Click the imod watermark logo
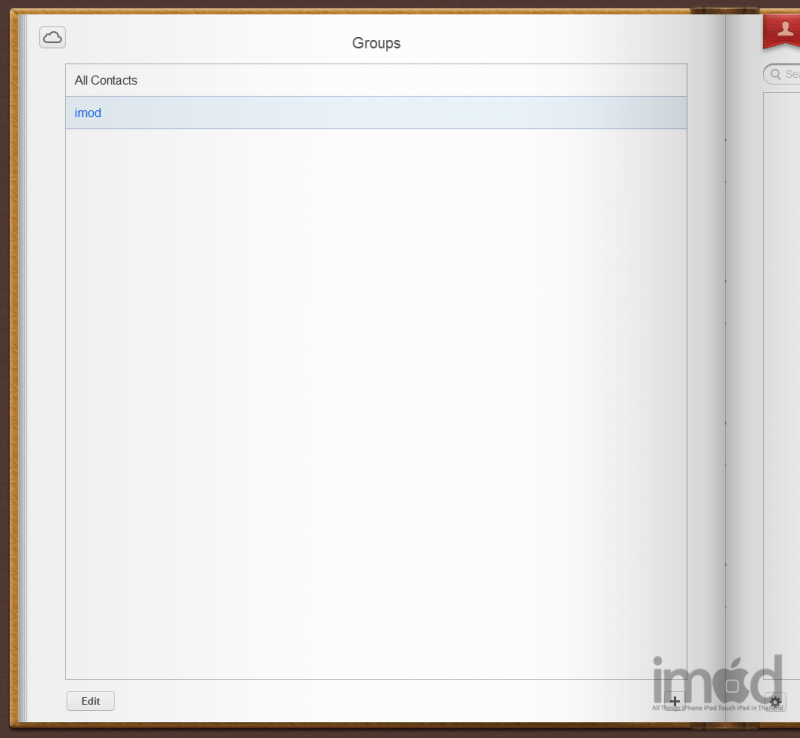 pyautogui.click(x=716, y=680)
